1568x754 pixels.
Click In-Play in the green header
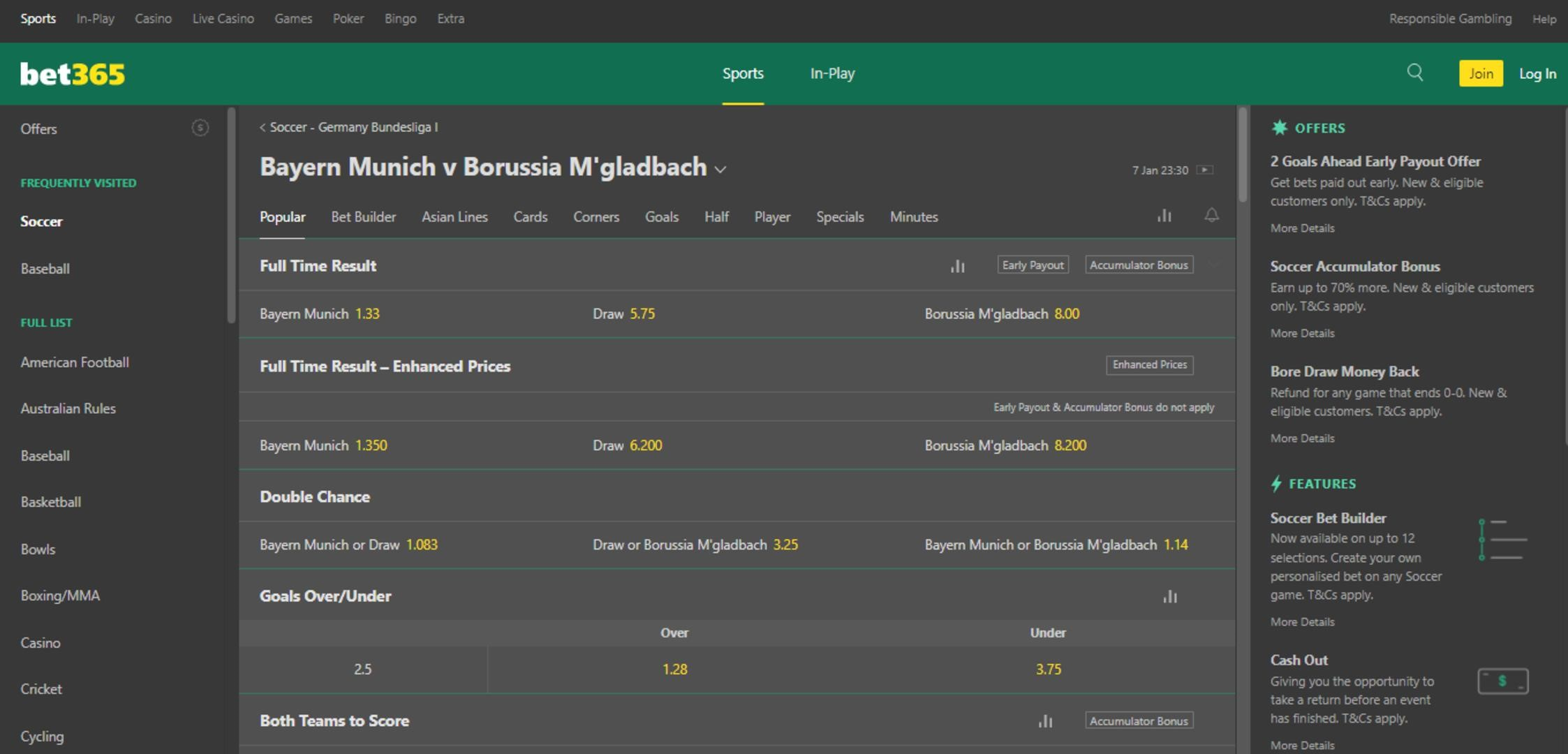tap(832, 73)
